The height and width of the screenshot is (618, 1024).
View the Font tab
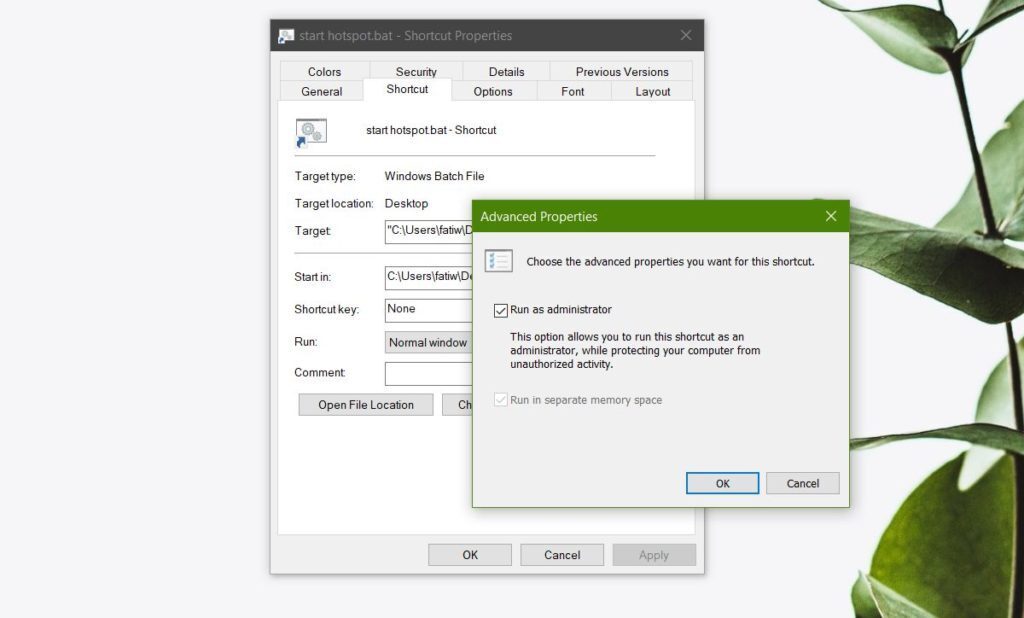(x=572, y=91)
